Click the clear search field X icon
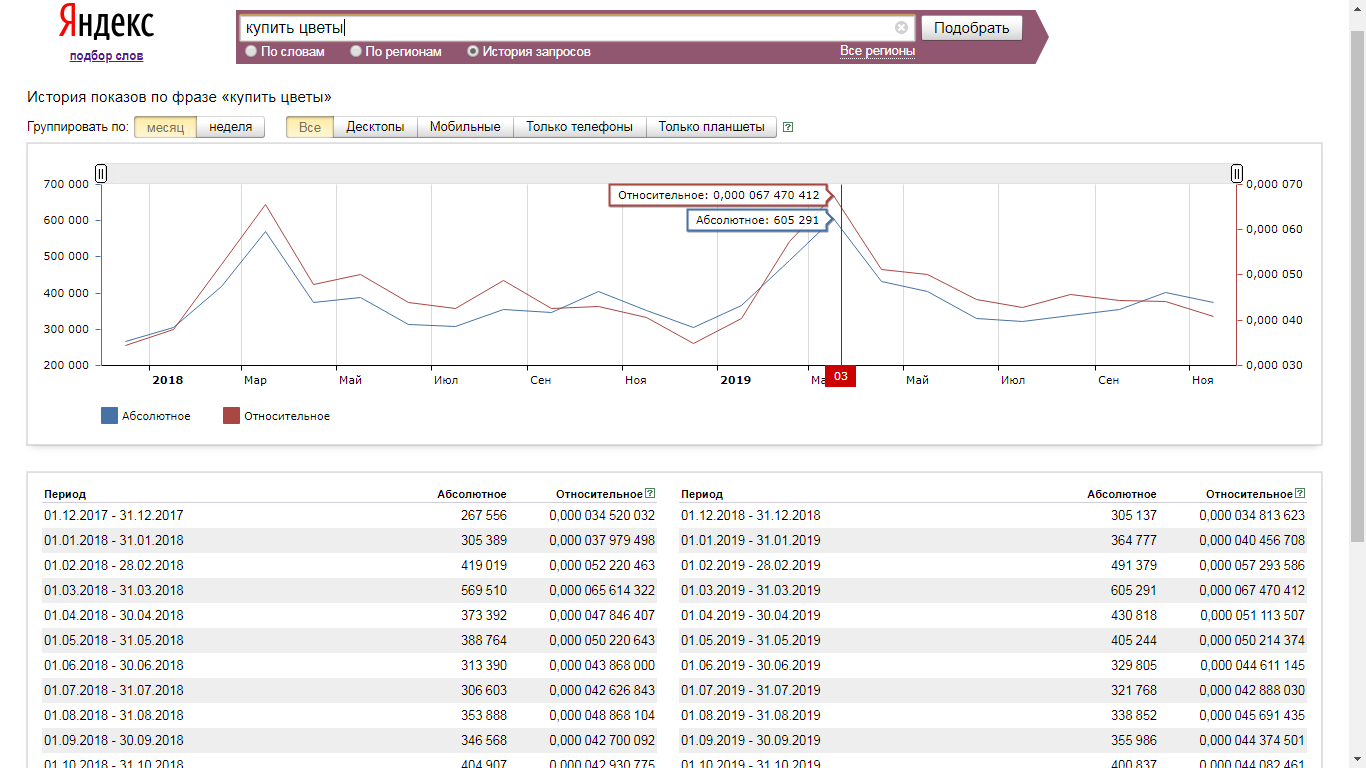The width and height of the screenshot is (1366, 768). [901, 28]
